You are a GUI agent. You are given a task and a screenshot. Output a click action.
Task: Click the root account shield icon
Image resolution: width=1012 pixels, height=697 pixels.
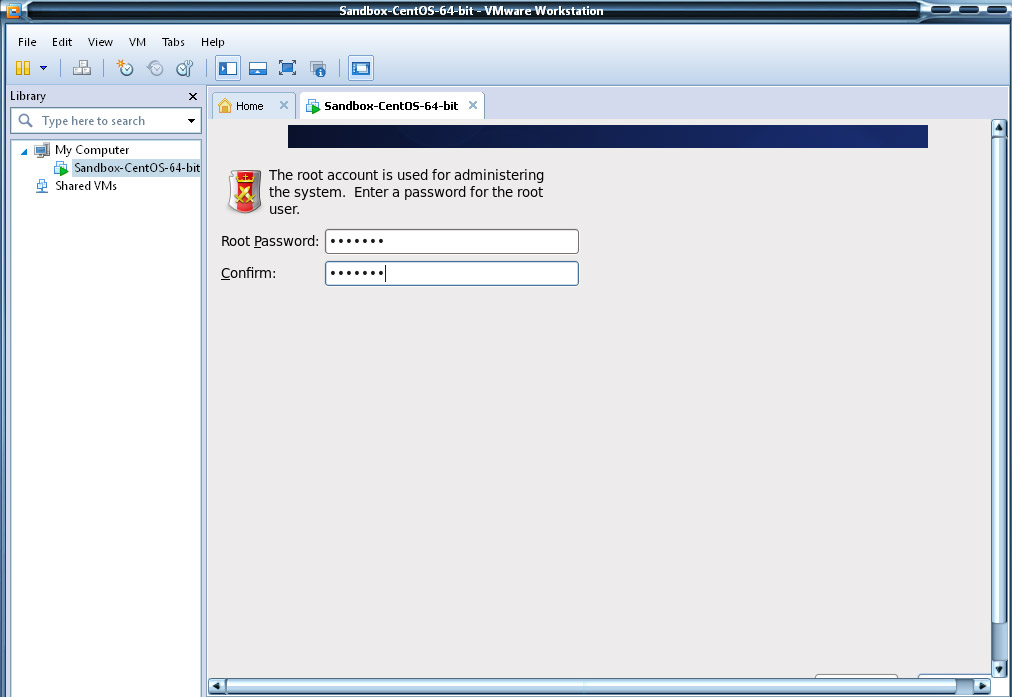pos(245,191)
